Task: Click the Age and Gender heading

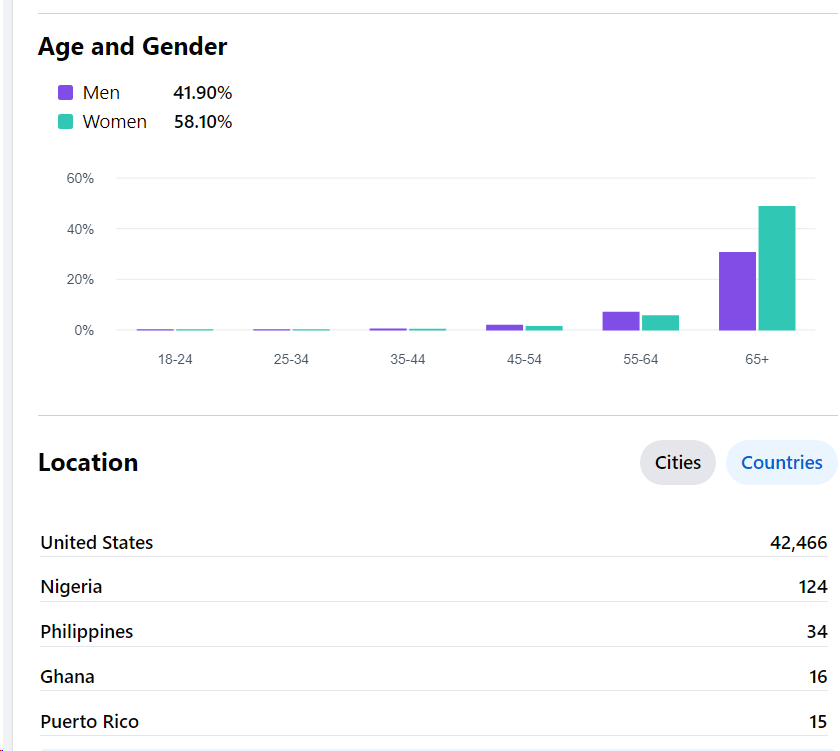Action: click(x=132, y=47)
